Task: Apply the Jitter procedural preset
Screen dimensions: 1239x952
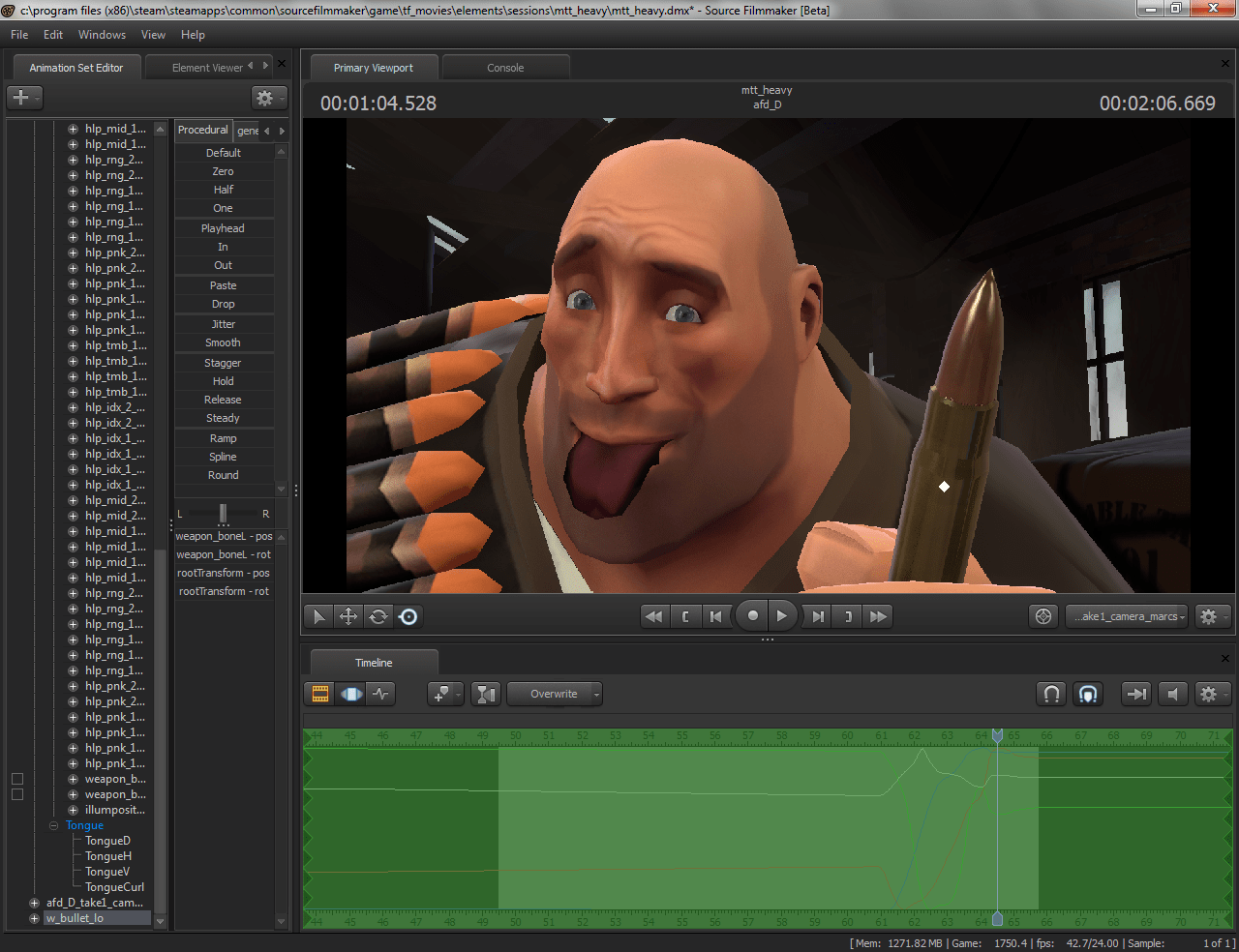Action: (223, 324)
